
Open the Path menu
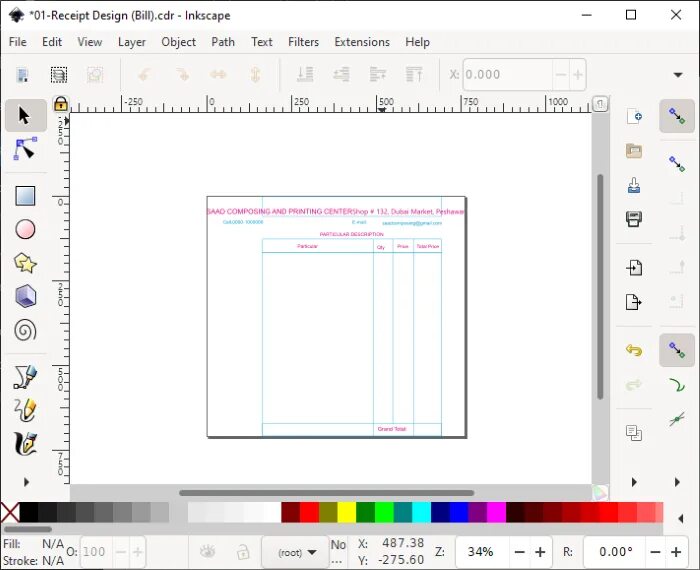coord(223,42)
